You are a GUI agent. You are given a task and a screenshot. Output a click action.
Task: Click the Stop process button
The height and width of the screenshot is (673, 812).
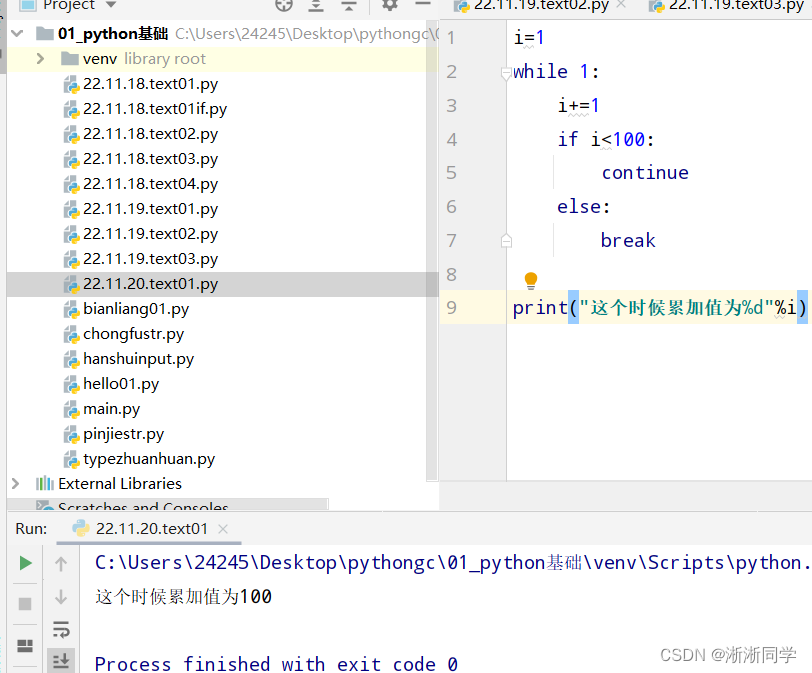click(x=25, y=604)
